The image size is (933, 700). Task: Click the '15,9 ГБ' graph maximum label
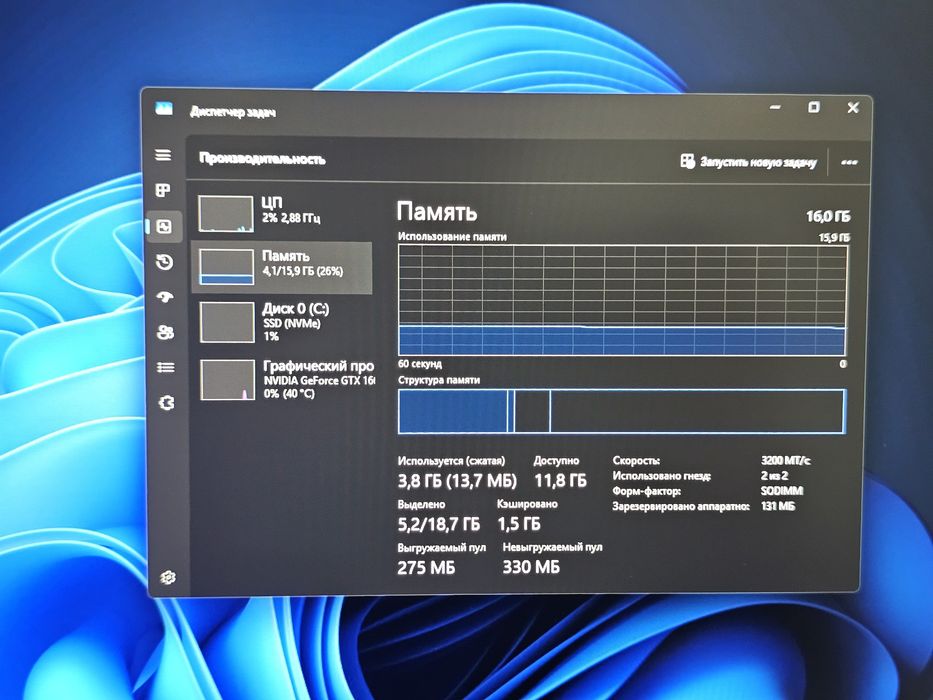pyautogui.click(x=834, y=238)
